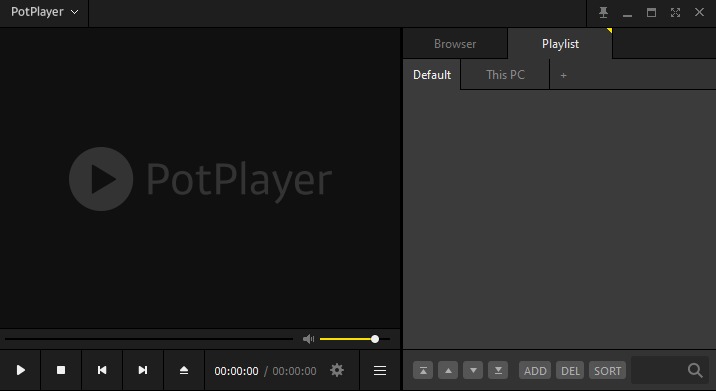Move the selected playlist item up
The width and height of the screenshot is (716, 391).
[448, 370]
